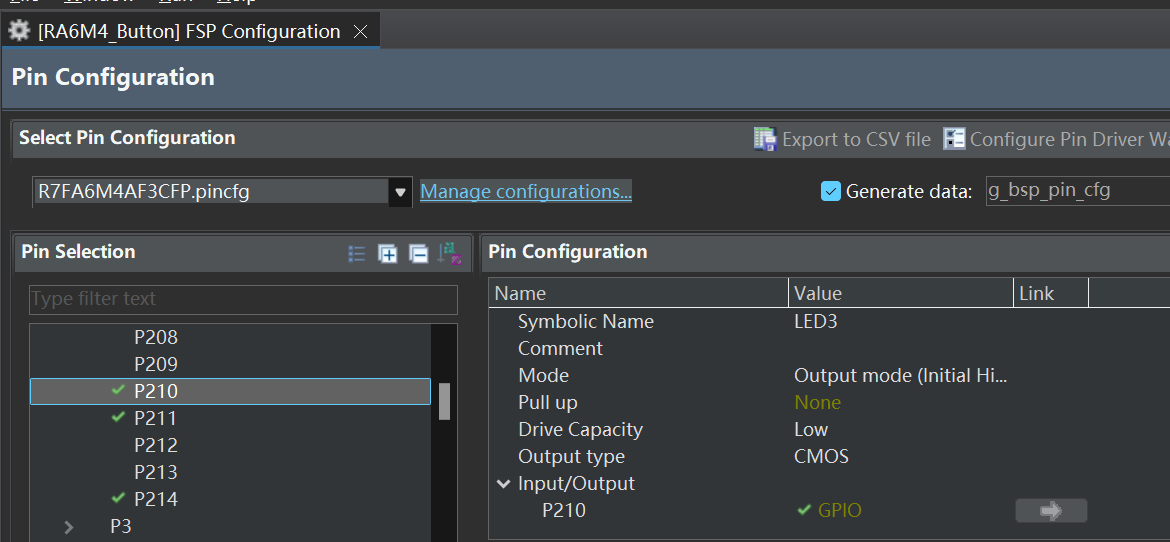Open Manage configurations link

coord(526,192)
